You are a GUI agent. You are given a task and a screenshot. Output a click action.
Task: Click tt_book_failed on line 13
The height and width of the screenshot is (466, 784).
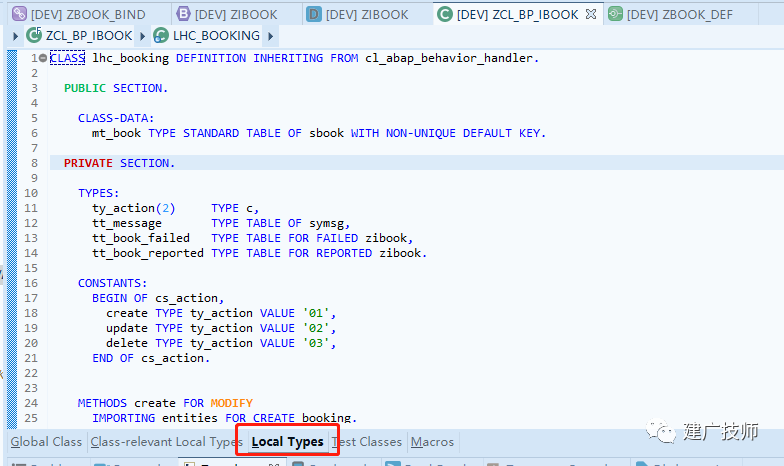[141, 238]
